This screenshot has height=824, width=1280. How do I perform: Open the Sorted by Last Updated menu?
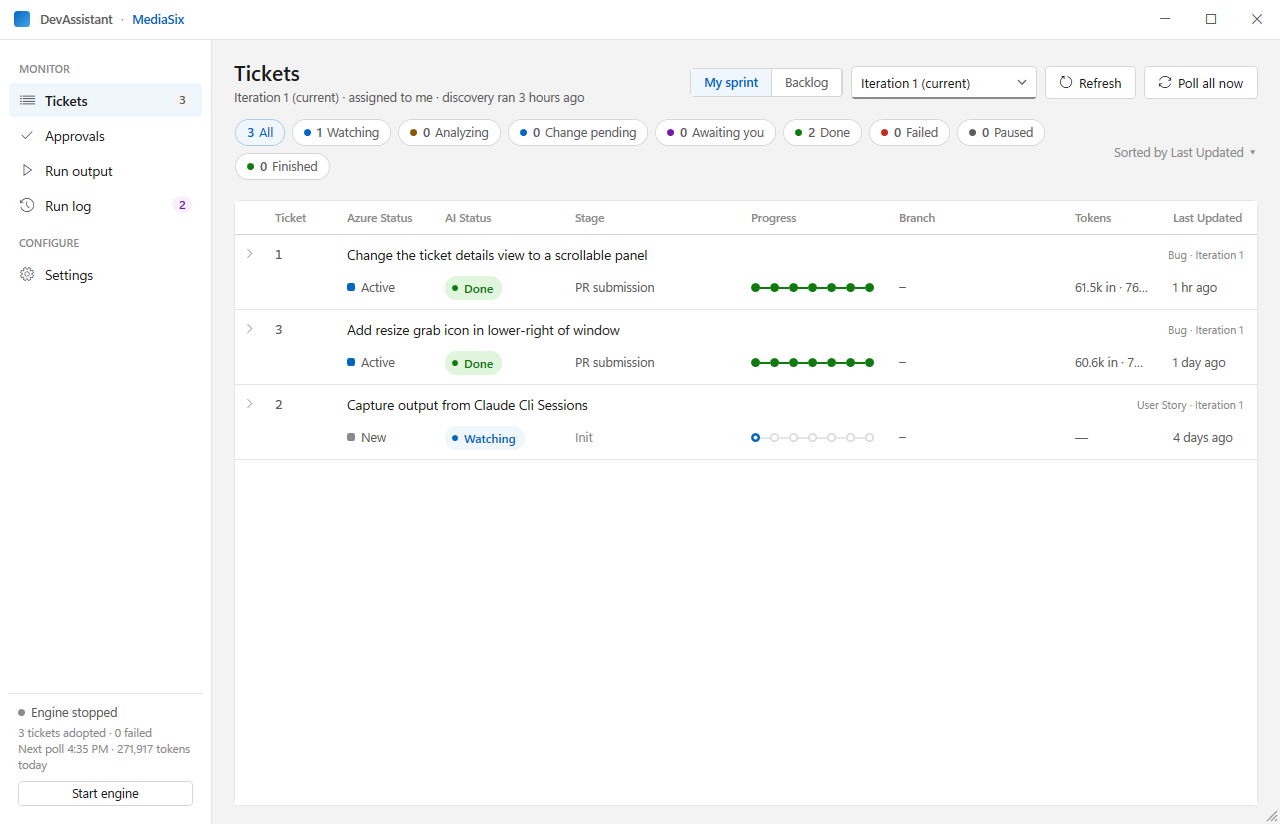[1185, 153]
